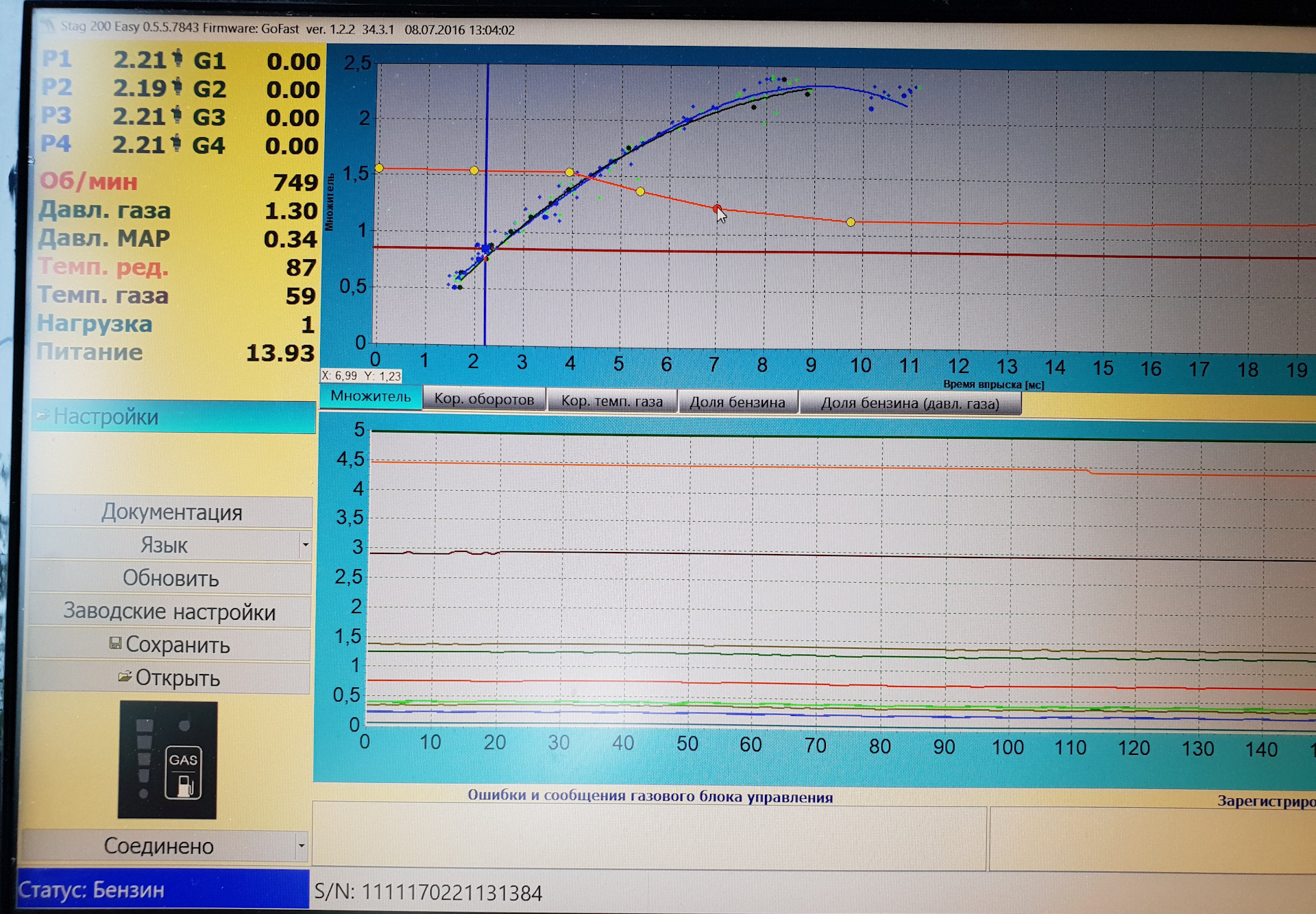Click the Давл. MAP parameter label
The width and height of the screenshot is (1316, 914).
[x=103, y=238]
